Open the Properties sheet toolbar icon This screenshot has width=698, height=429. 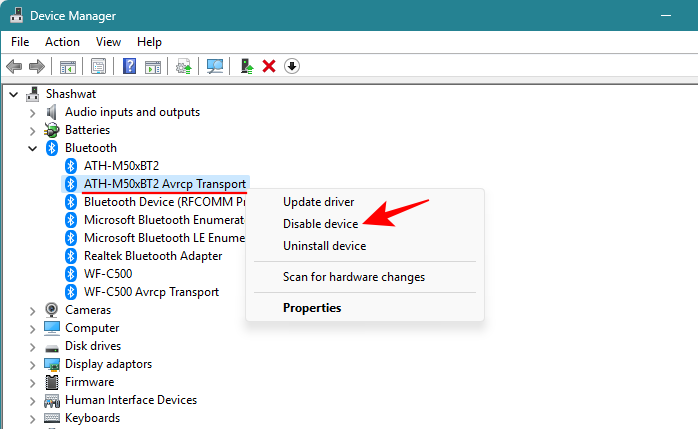(98, 67)
